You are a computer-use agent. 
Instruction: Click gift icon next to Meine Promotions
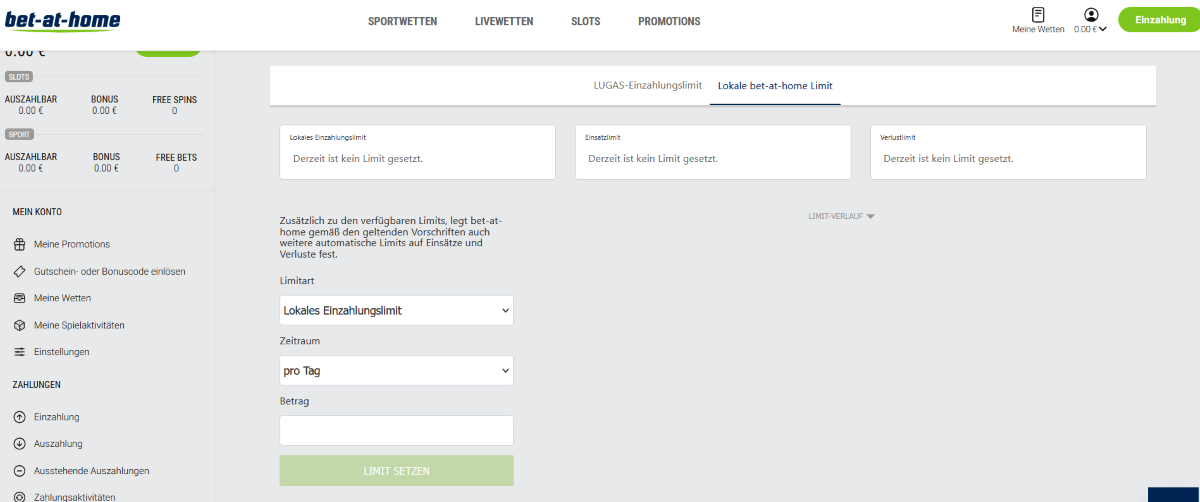coord(19,244)
